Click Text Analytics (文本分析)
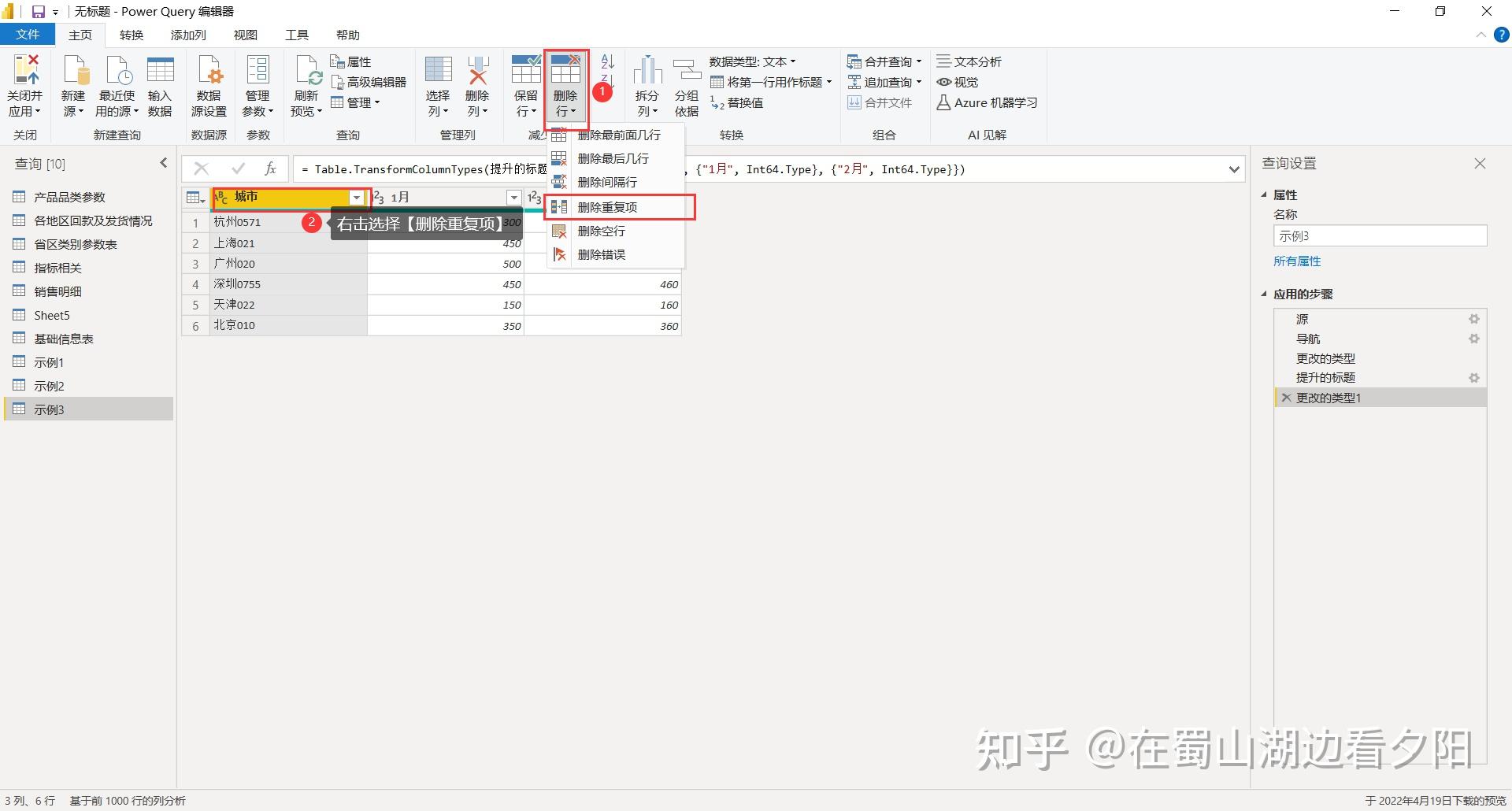The image size is (1512, 811). click(x=969, y=61)
